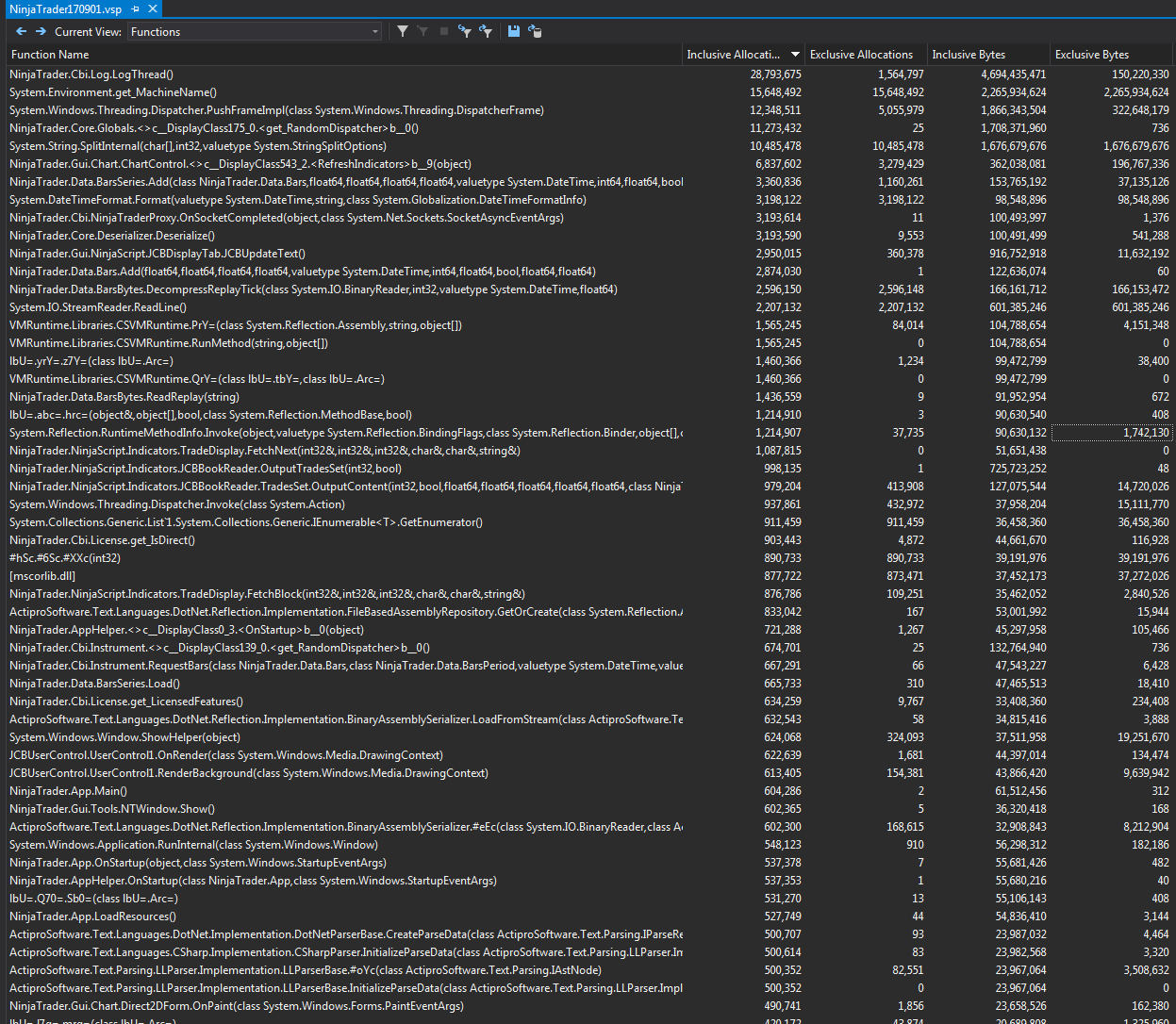Sort by Exclusive Allocations column header
Viewport: 1176px width, 1024px height.
[x=866, y=55]
